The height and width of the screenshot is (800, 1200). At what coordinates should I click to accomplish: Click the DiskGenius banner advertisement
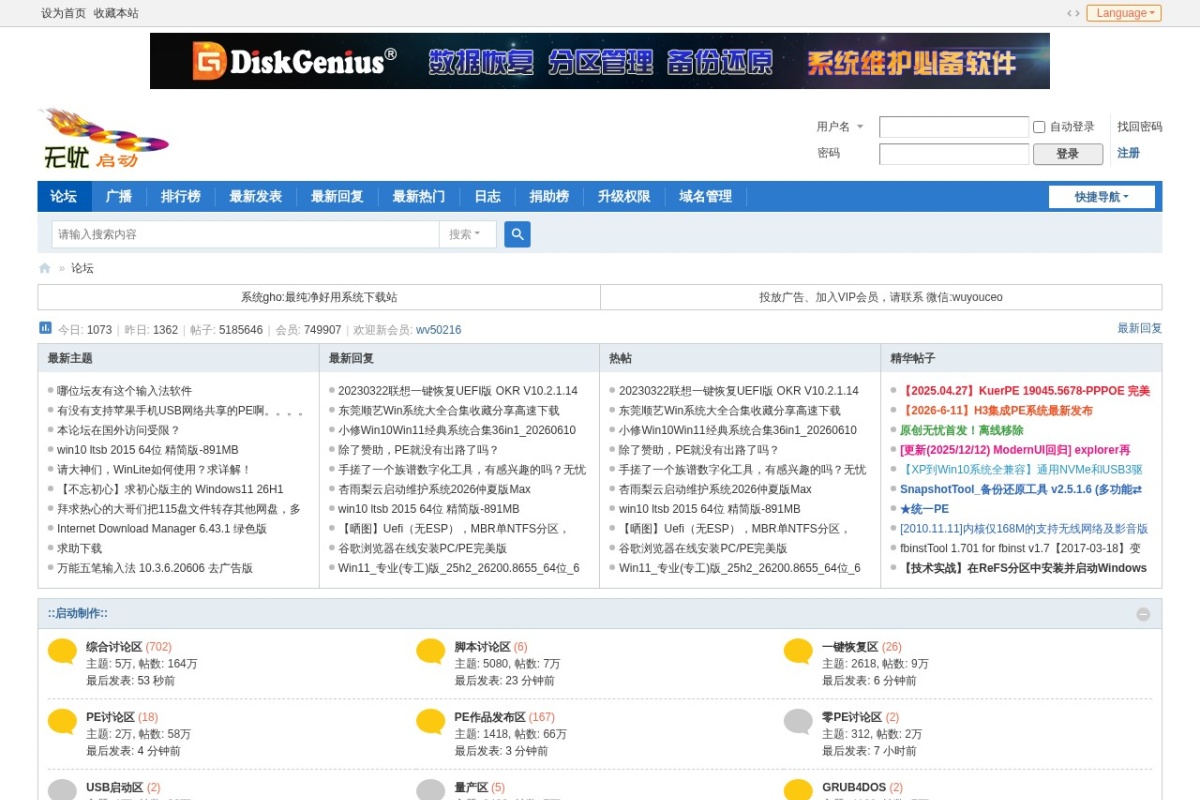pyautogui.click(x=600, y=61)
